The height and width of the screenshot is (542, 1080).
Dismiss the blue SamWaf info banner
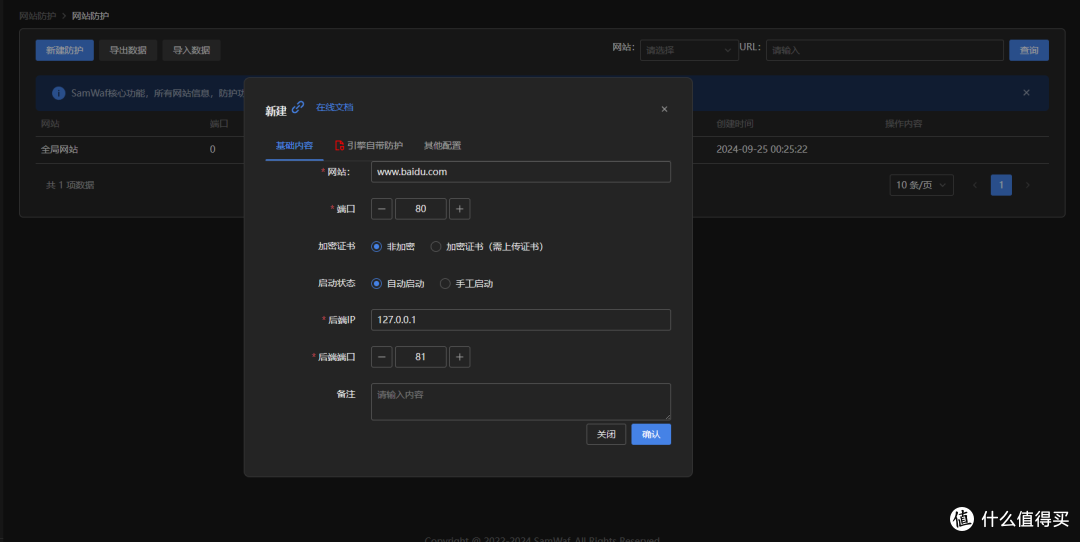click(x=1026, y=92)
